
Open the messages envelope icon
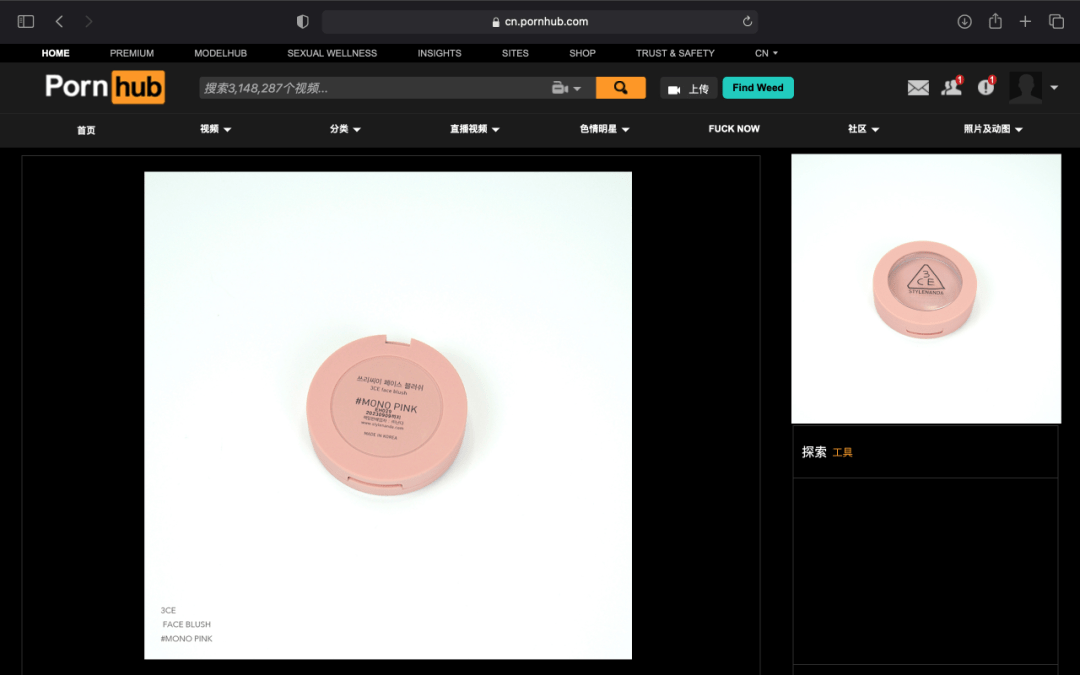(918, 87)
